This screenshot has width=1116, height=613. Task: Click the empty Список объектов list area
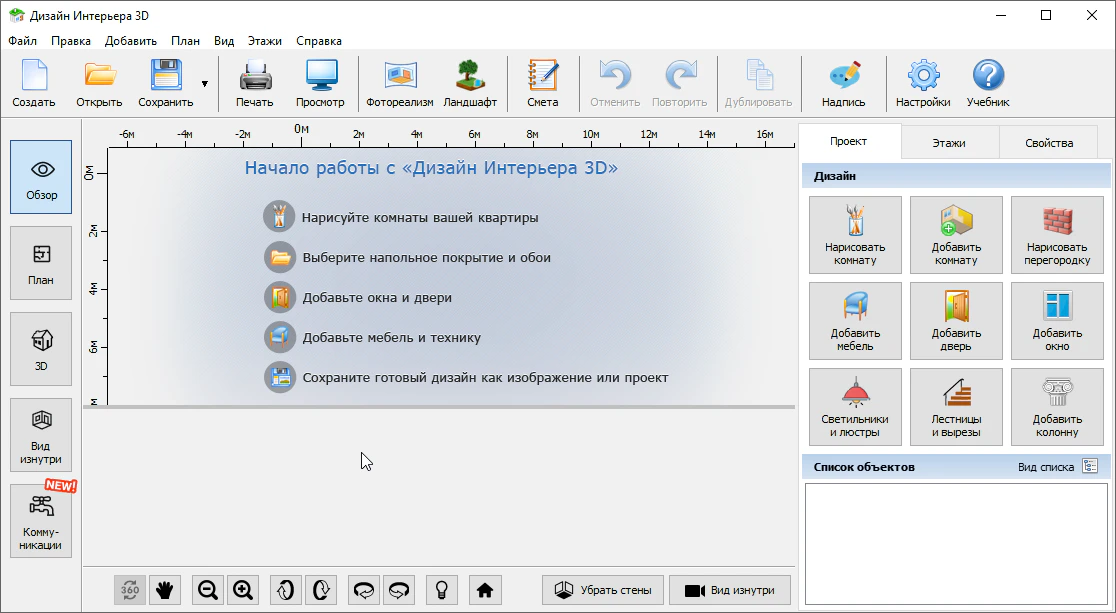(x=957, y=543)
